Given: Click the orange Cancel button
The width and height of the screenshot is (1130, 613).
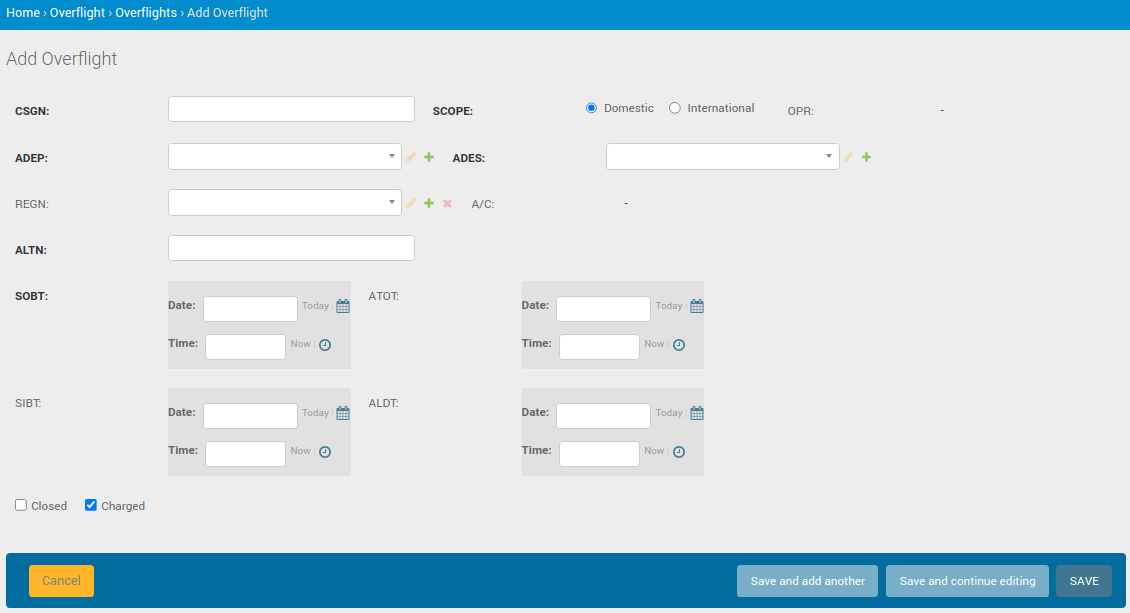Looking at the screenshot, I should tap(61, 581).
